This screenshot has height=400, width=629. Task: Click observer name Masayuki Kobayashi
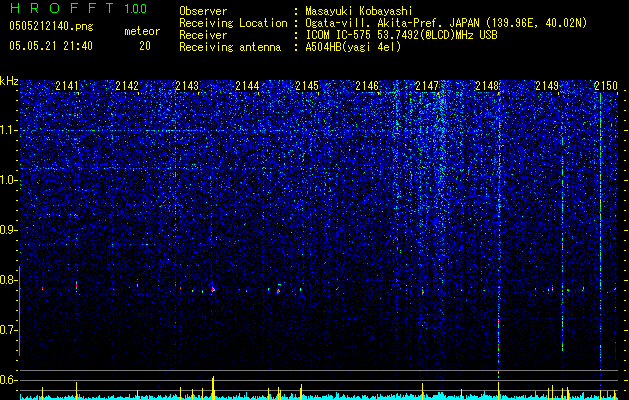pyautogui.click(x=359, y=11)
